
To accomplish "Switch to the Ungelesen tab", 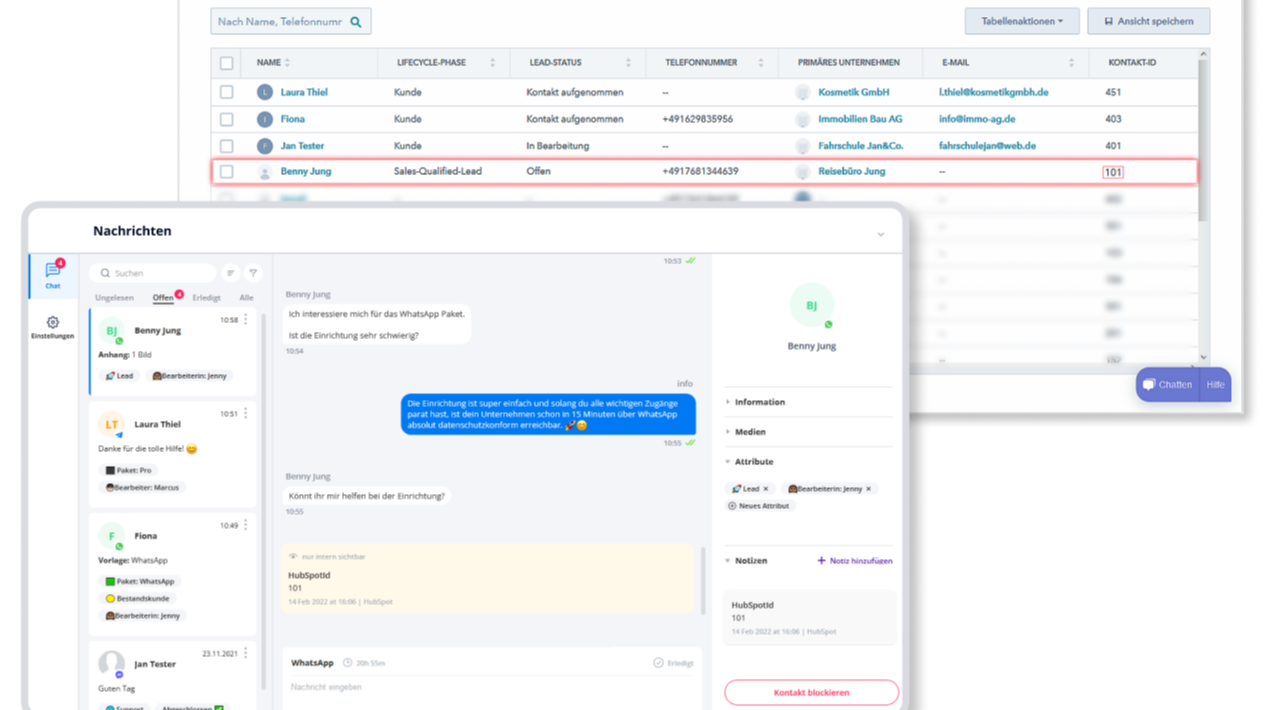I will click(x=114, y=298).
